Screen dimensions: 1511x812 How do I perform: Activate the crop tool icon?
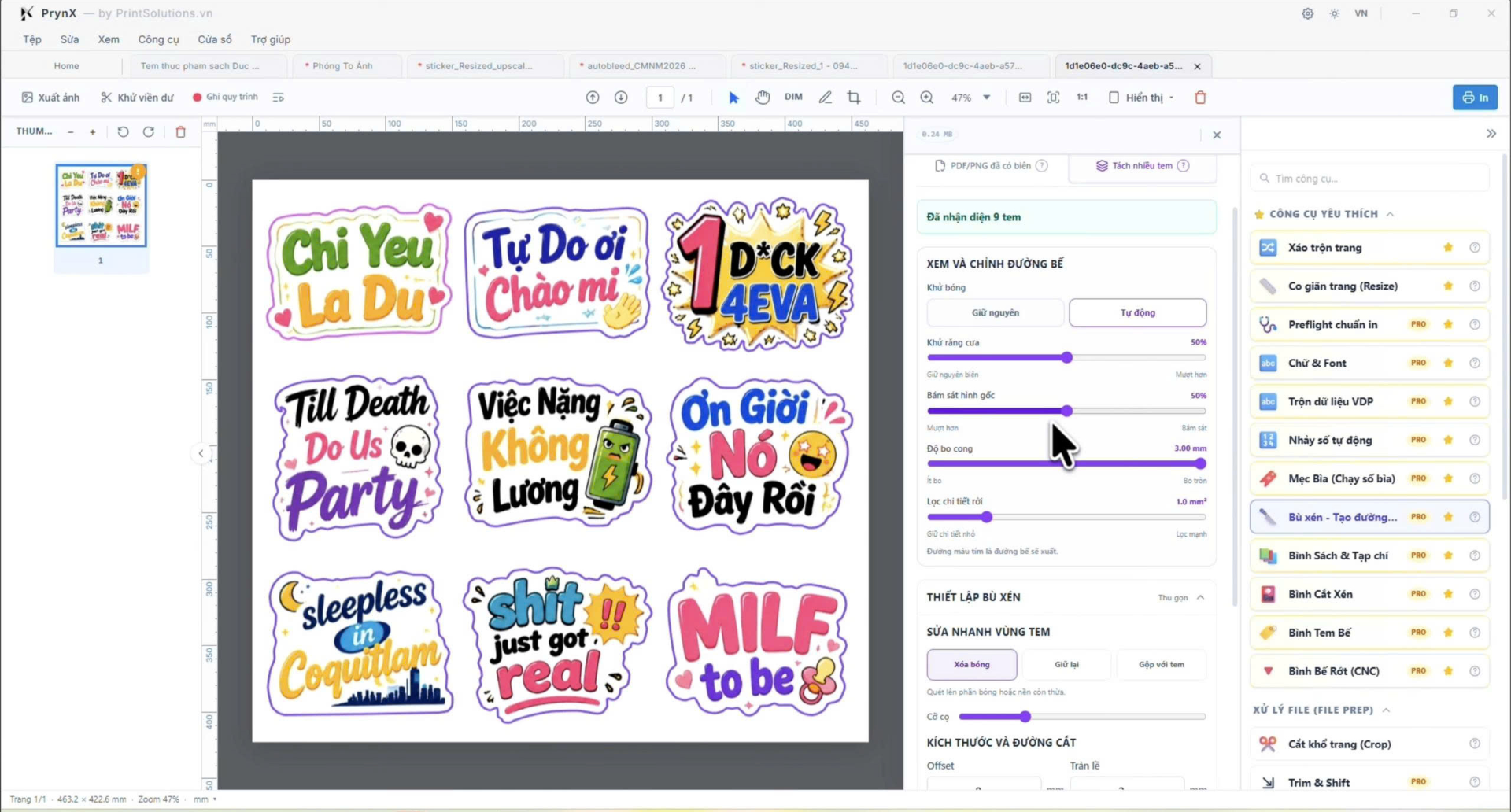854,98
